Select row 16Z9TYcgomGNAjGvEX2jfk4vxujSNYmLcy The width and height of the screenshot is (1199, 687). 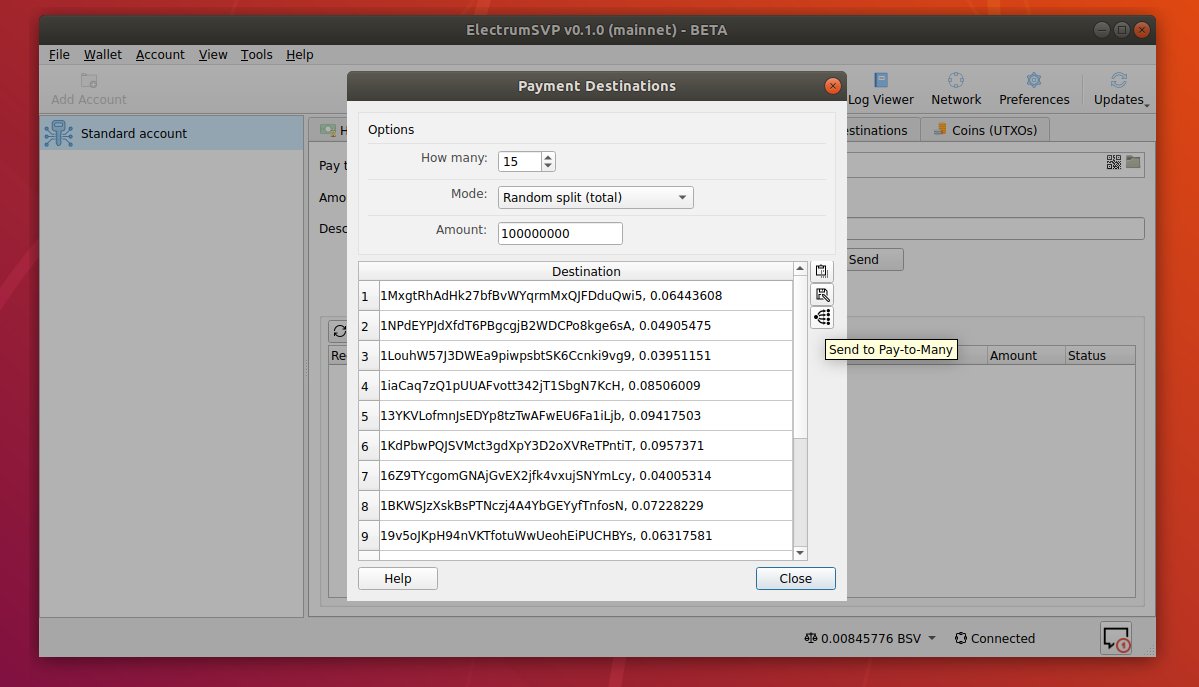click(x=586, y=475)
